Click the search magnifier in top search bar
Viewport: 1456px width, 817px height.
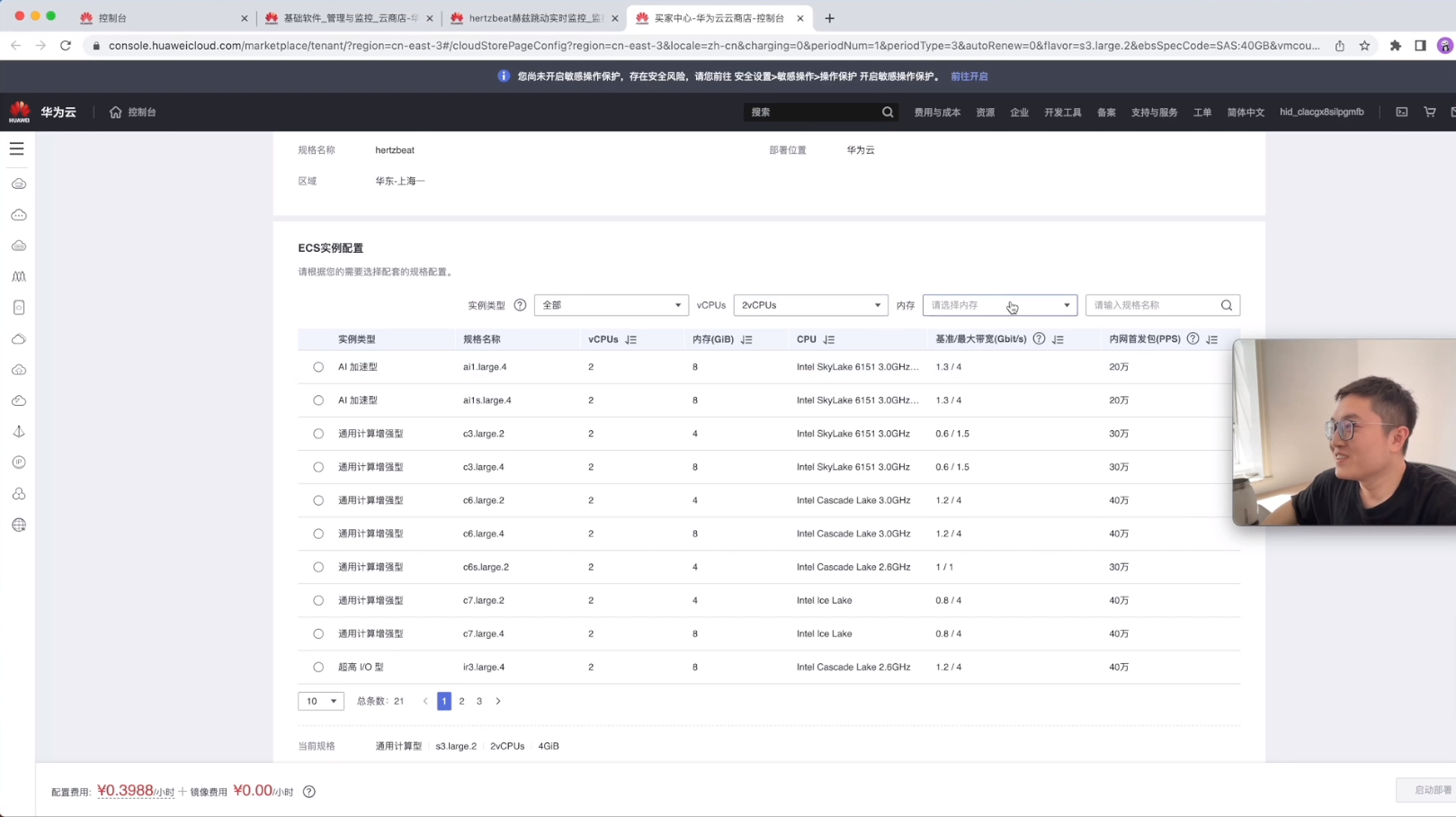[x=888, y=112]
